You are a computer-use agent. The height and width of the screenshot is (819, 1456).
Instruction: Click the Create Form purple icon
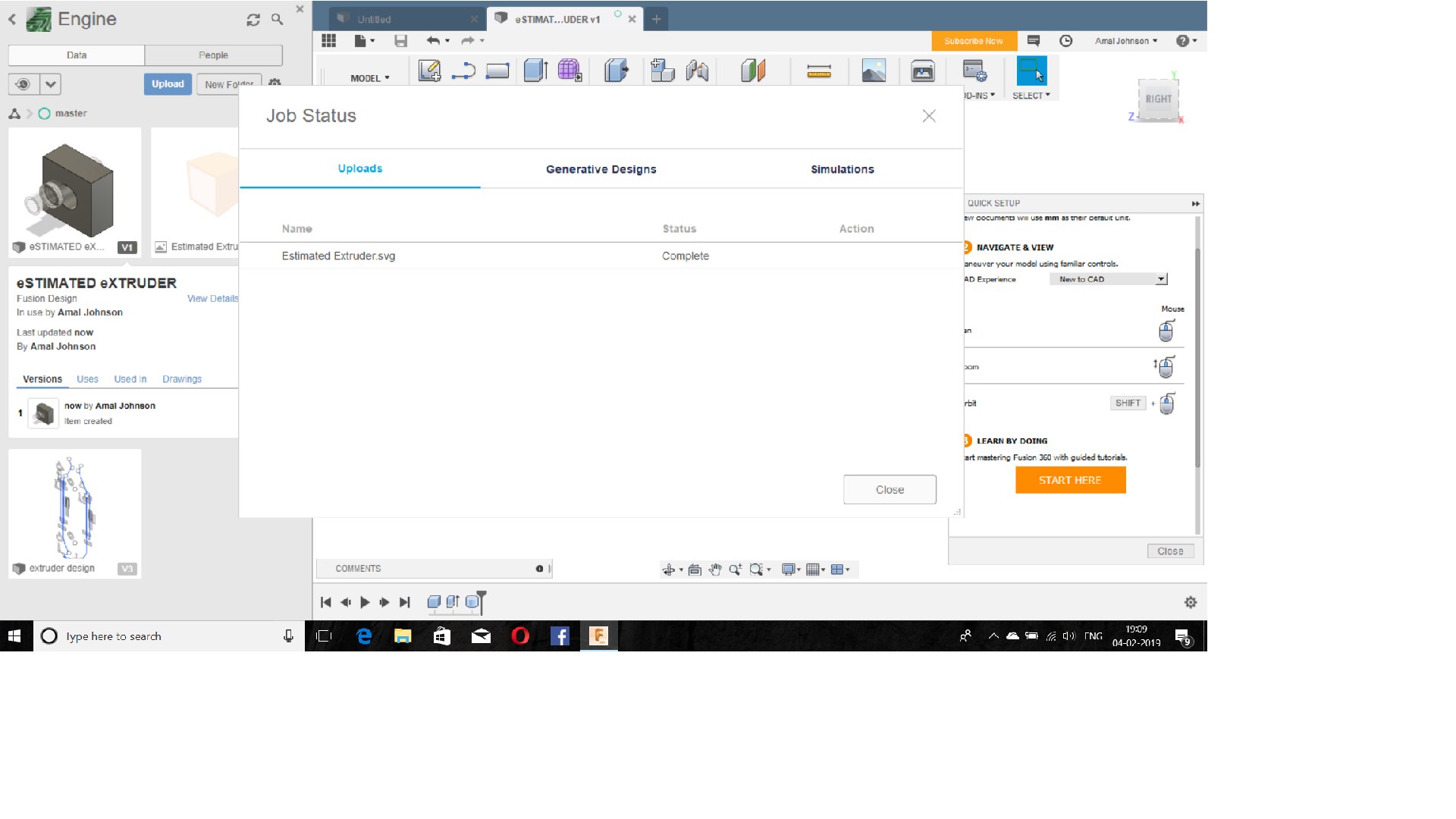pos(570,71)
